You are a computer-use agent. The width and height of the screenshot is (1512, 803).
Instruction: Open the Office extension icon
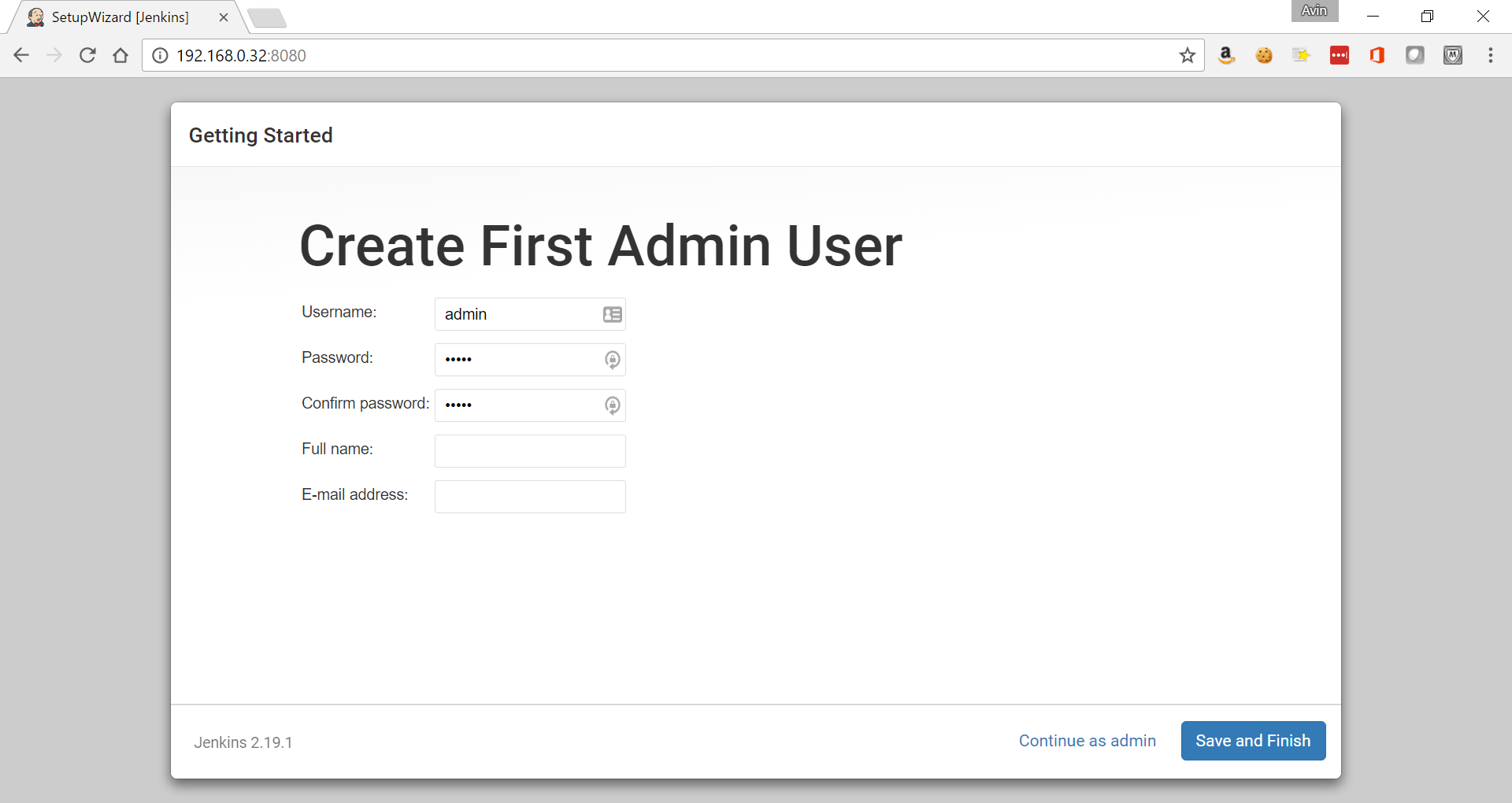[1377, 55]
